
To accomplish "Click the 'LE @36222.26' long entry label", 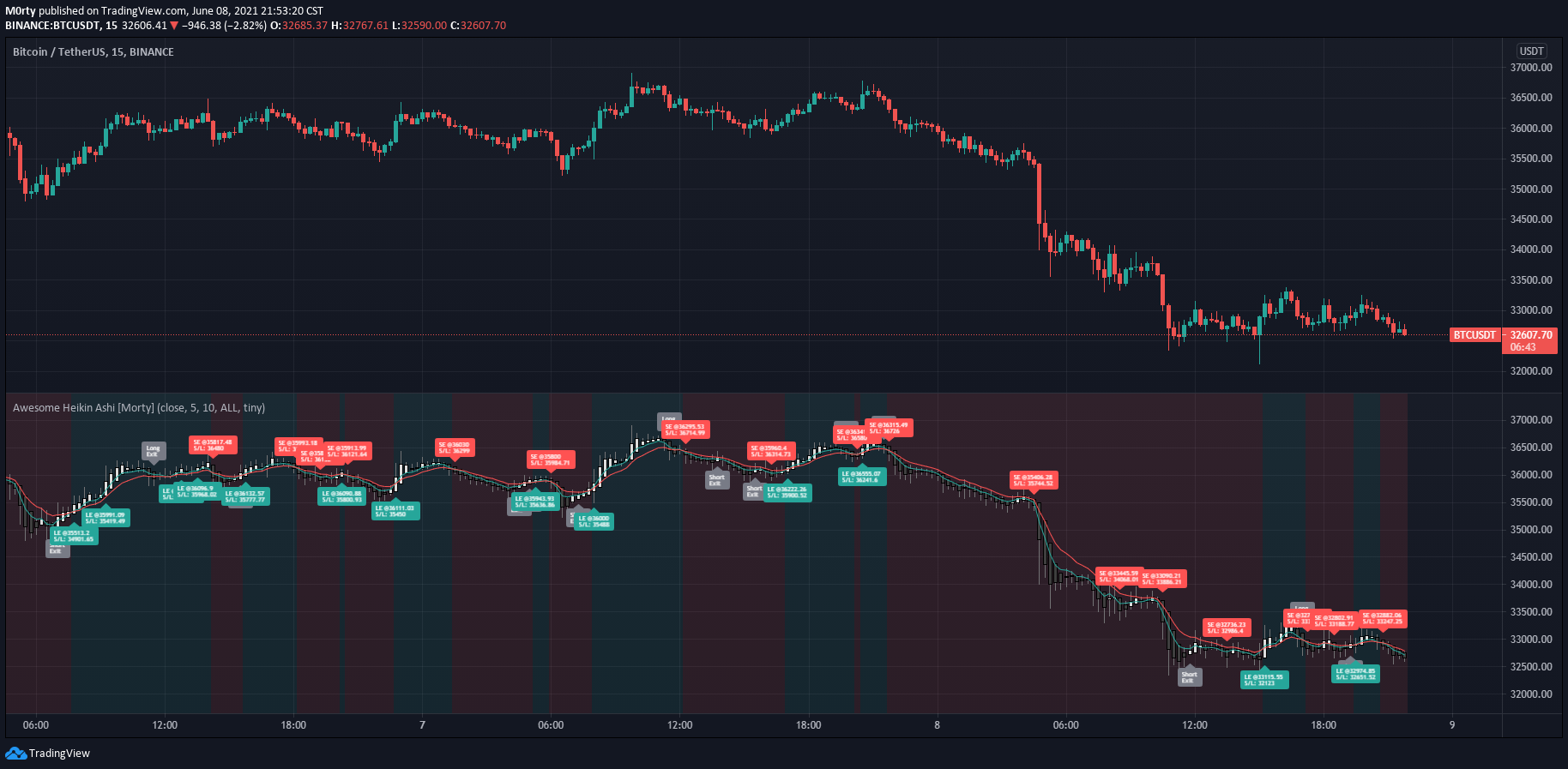I will (787, 492).
